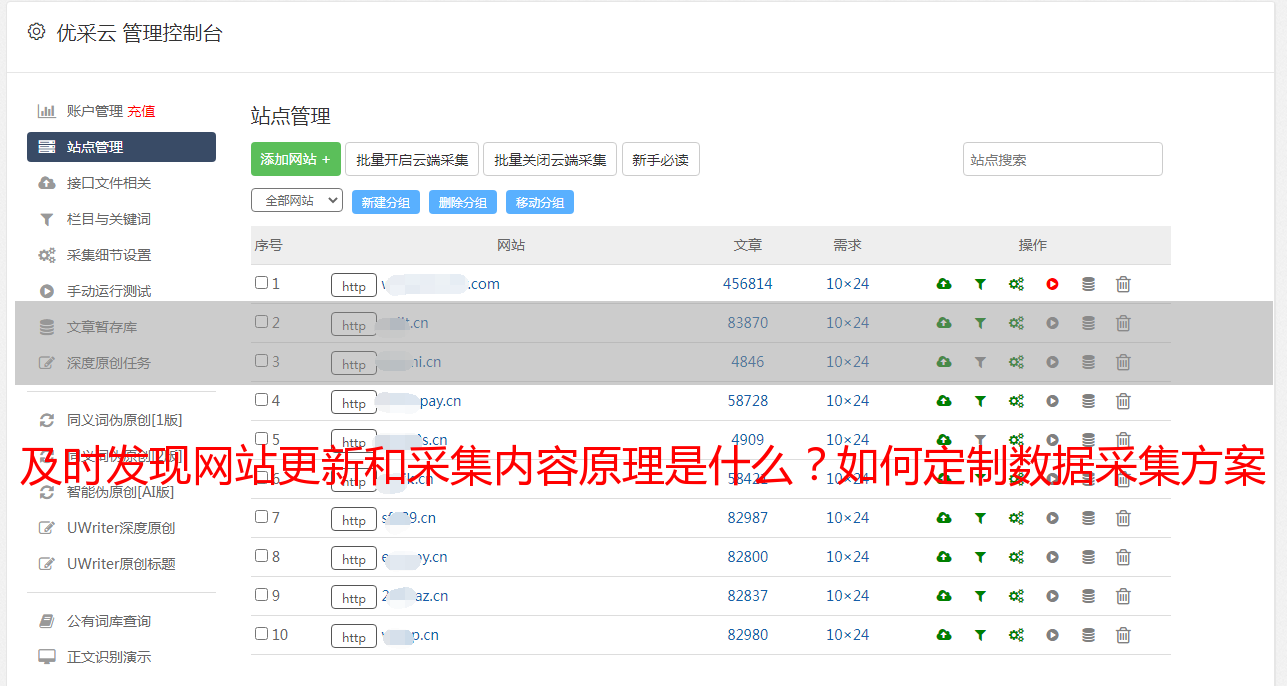Open the database icon for row 9
The image size is (1287, 686).
coord(1088,596)
